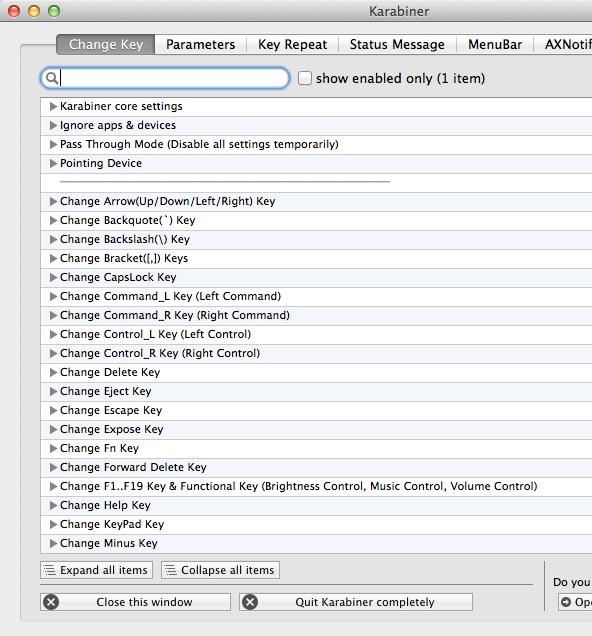The image size is (592, 636).
Task: Expand Change Expose Key triangle
Action: tap(53, 429)
